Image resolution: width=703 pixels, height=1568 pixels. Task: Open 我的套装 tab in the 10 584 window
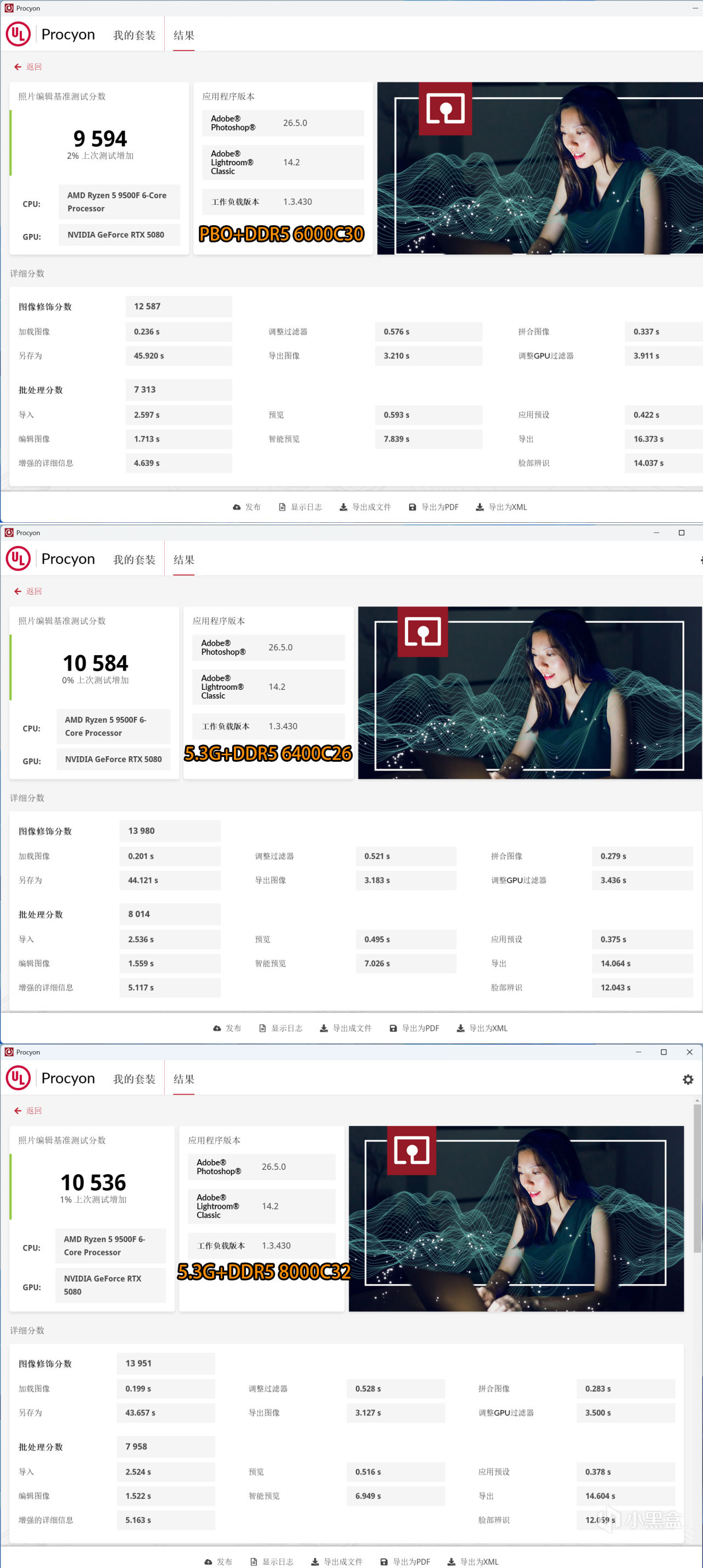pos(134,560)
